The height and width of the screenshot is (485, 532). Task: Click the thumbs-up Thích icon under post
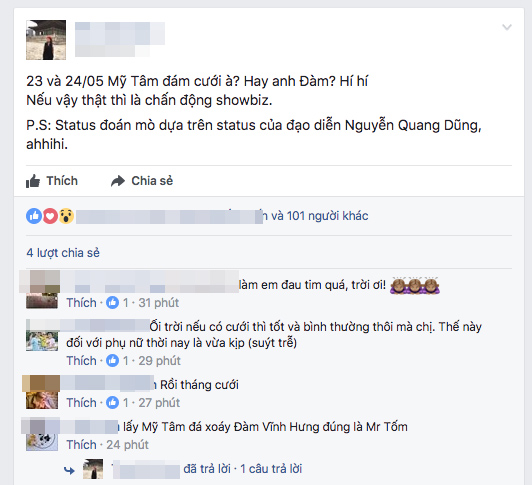33,181
